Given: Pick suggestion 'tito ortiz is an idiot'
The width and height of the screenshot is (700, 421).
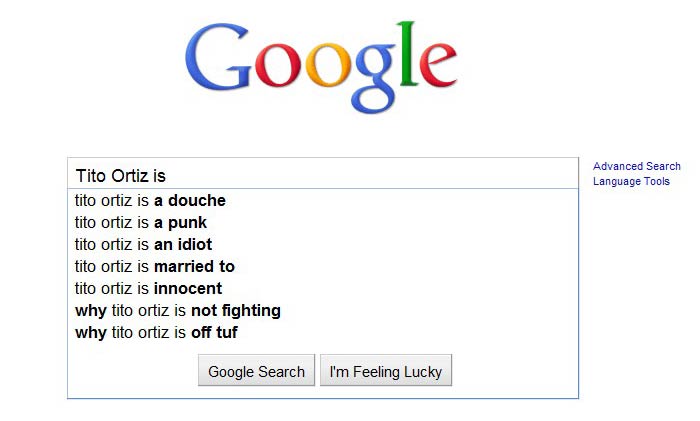Looking at the screenshot, I should 323,244.
